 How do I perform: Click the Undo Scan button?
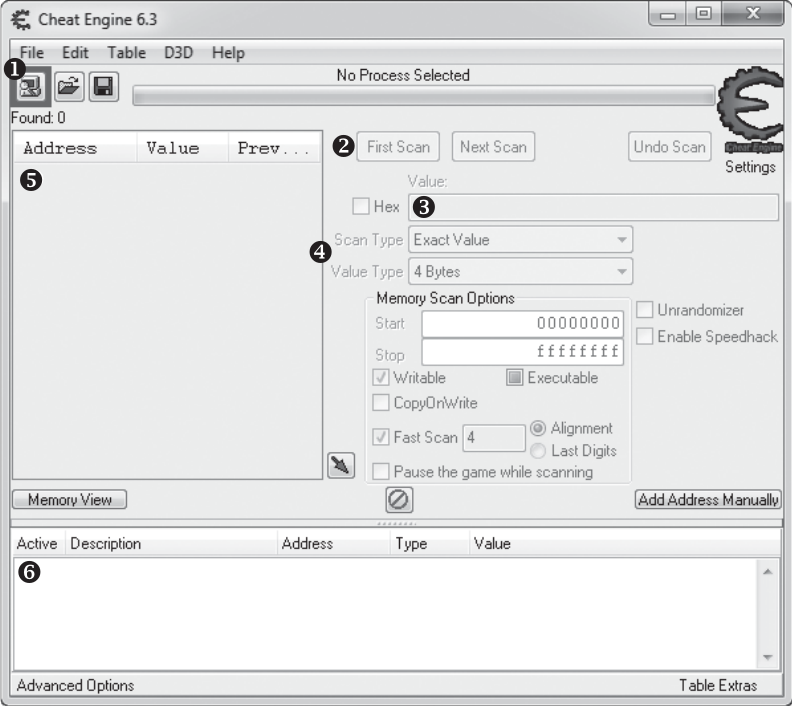[670, 147]
